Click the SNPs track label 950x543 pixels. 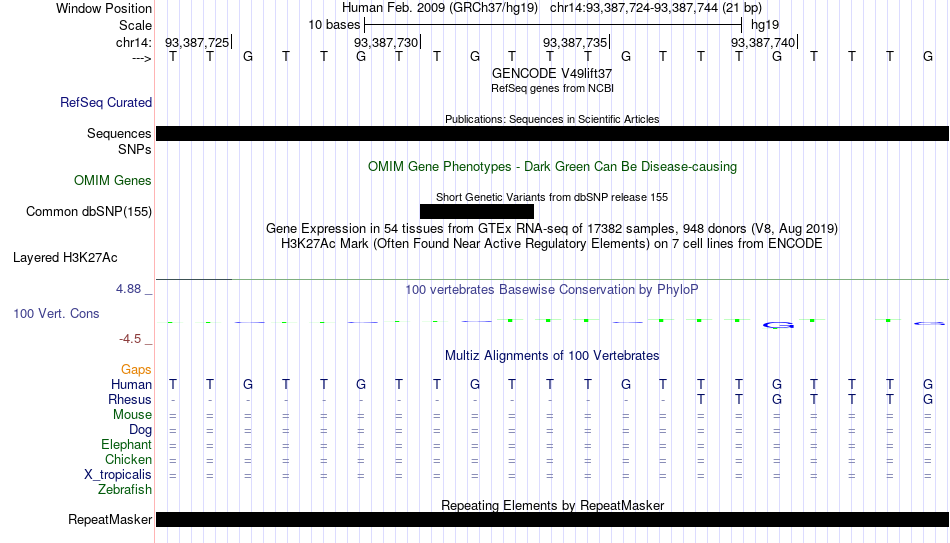click(x=135, y=149)
